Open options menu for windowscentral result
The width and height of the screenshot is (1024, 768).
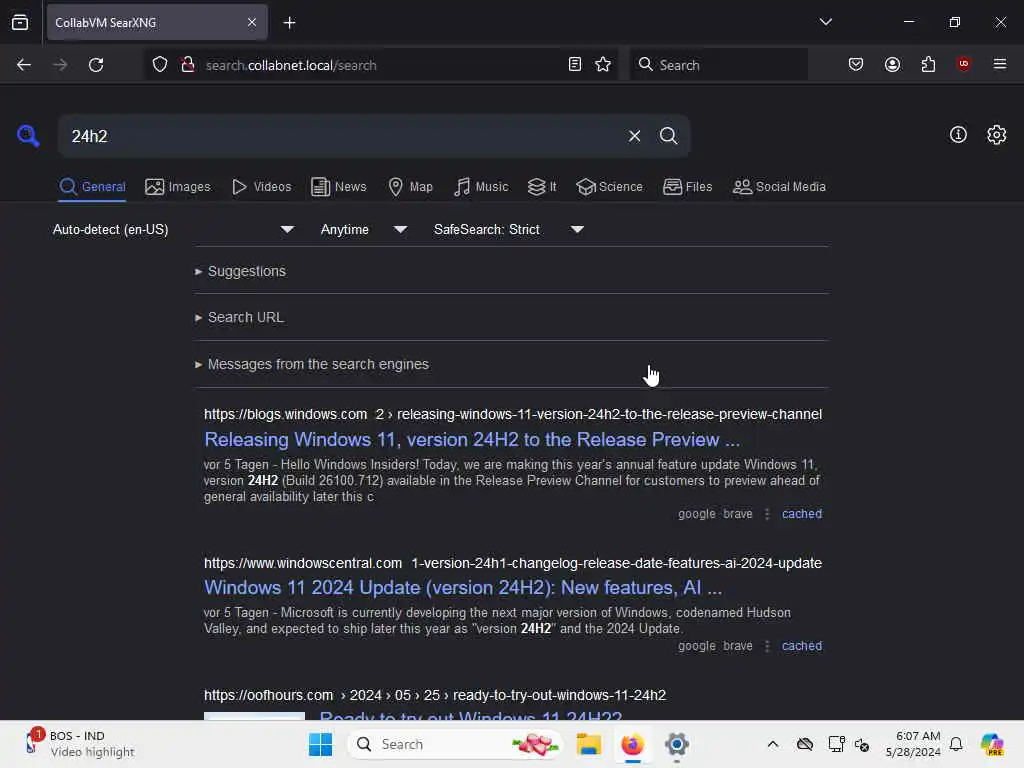[767, 646]
